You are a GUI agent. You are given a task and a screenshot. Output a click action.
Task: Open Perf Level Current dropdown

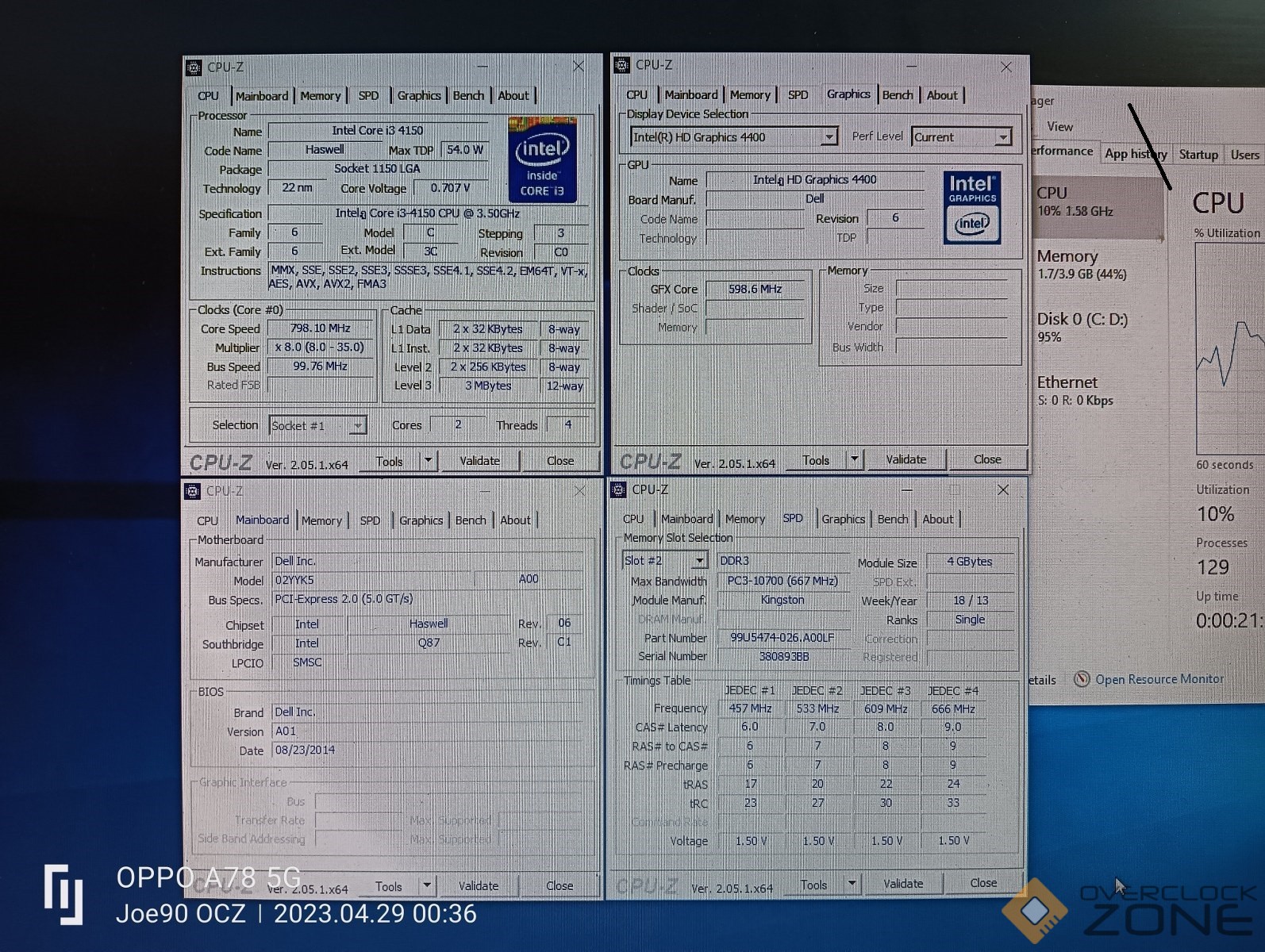pyautogui.click(x=1003, y=137)
